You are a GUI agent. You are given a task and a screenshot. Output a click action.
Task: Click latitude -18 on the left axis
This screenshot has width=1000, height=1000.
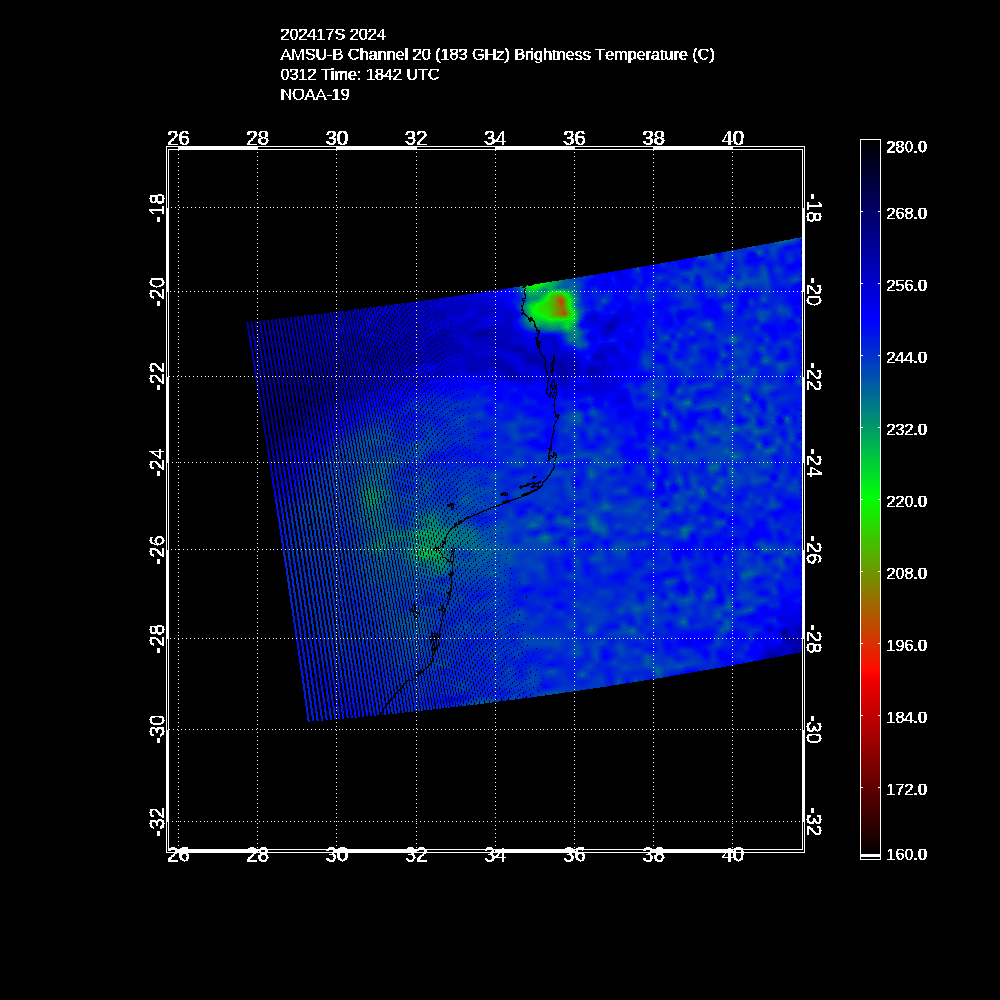[158, 207]
